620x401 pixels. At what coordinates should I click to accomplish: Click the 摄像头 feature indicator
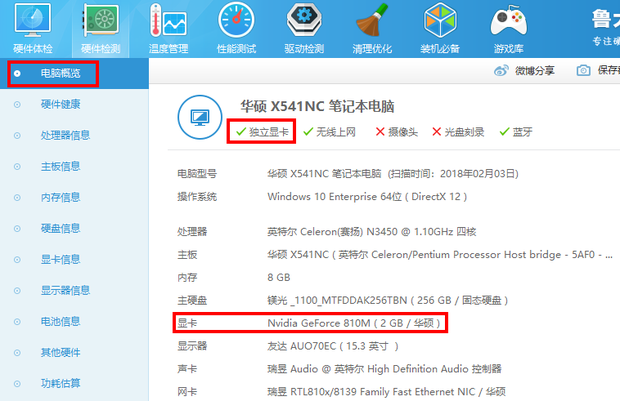(x=397, y=132)
